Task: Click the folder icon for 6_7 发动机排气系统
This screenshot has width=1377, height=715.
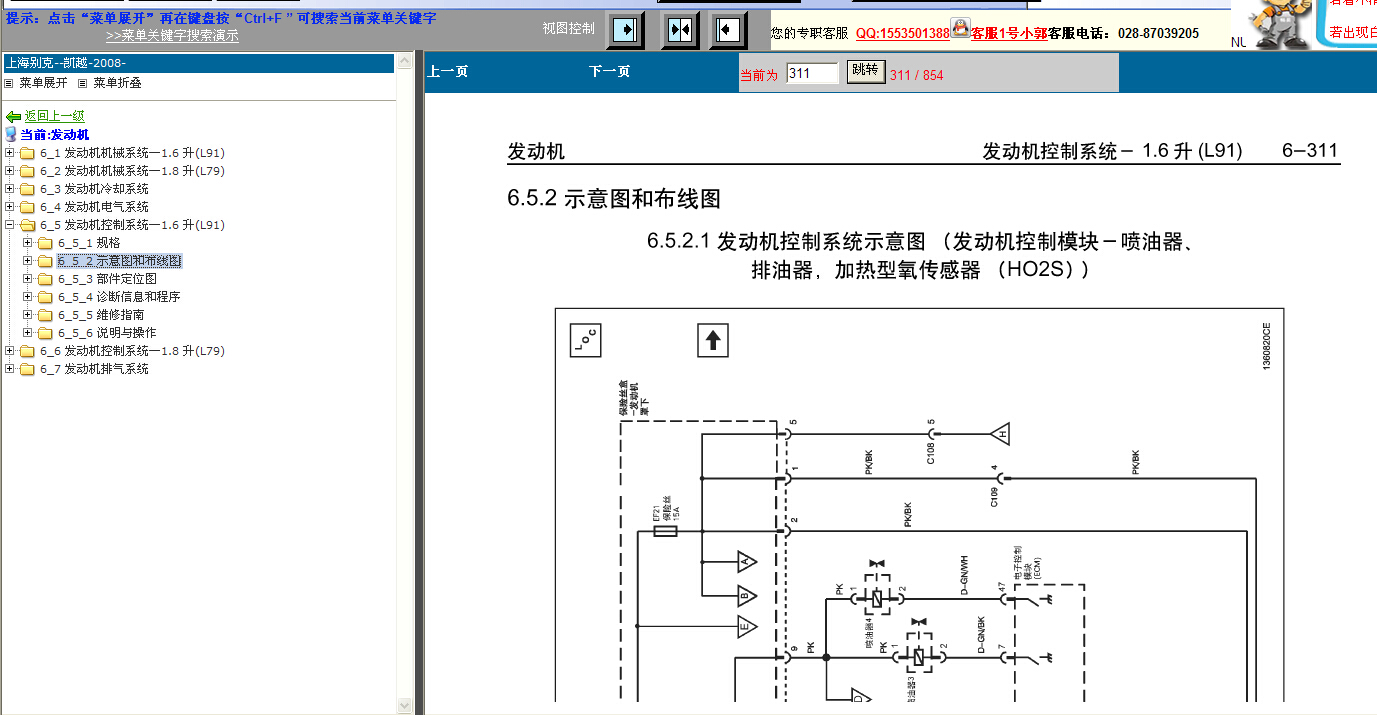Action: click(x=28, y=369)
